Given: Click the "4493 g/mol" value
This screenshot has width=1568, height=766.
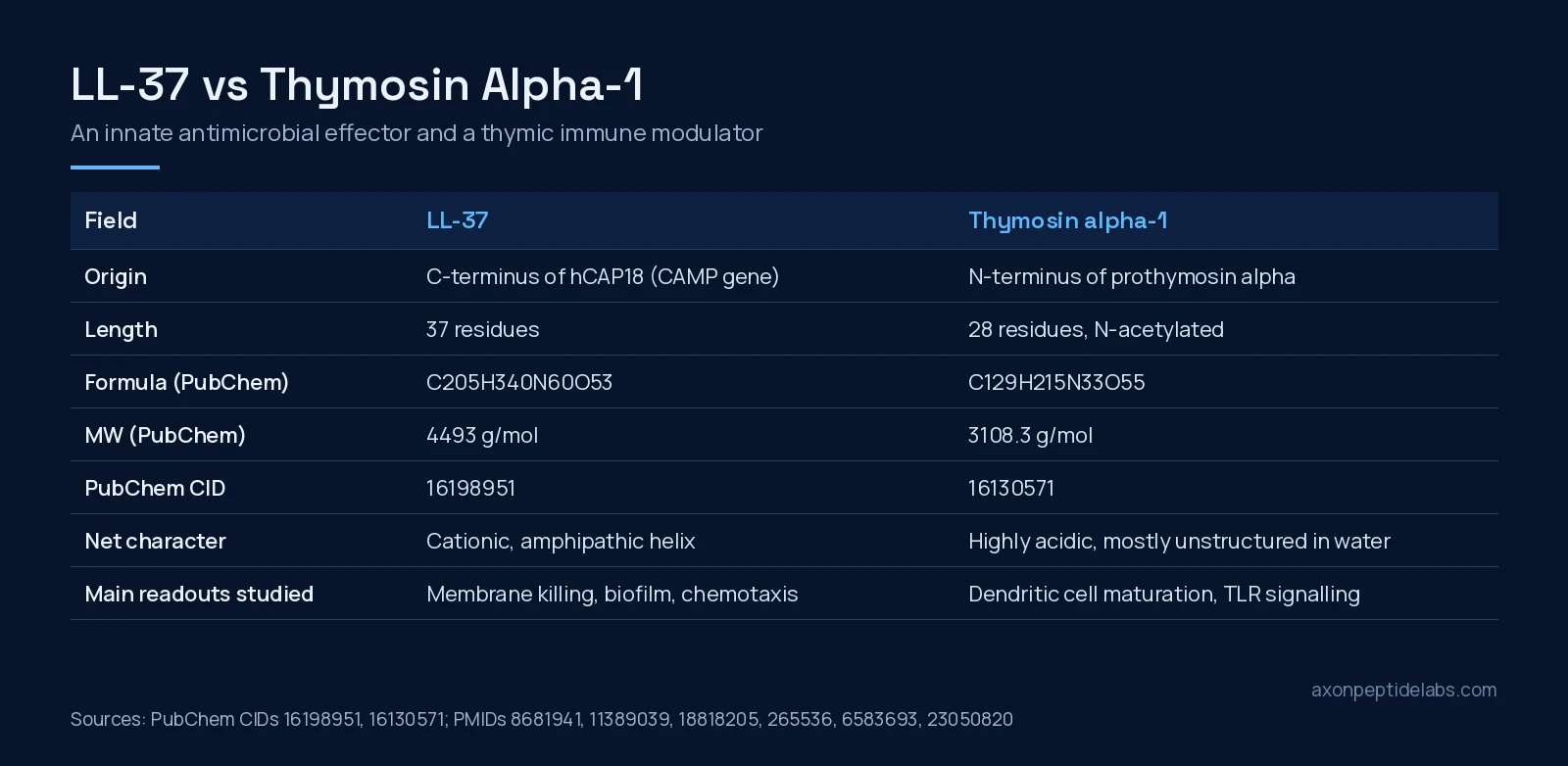Looking at the screenshot, I should (482, 436).
